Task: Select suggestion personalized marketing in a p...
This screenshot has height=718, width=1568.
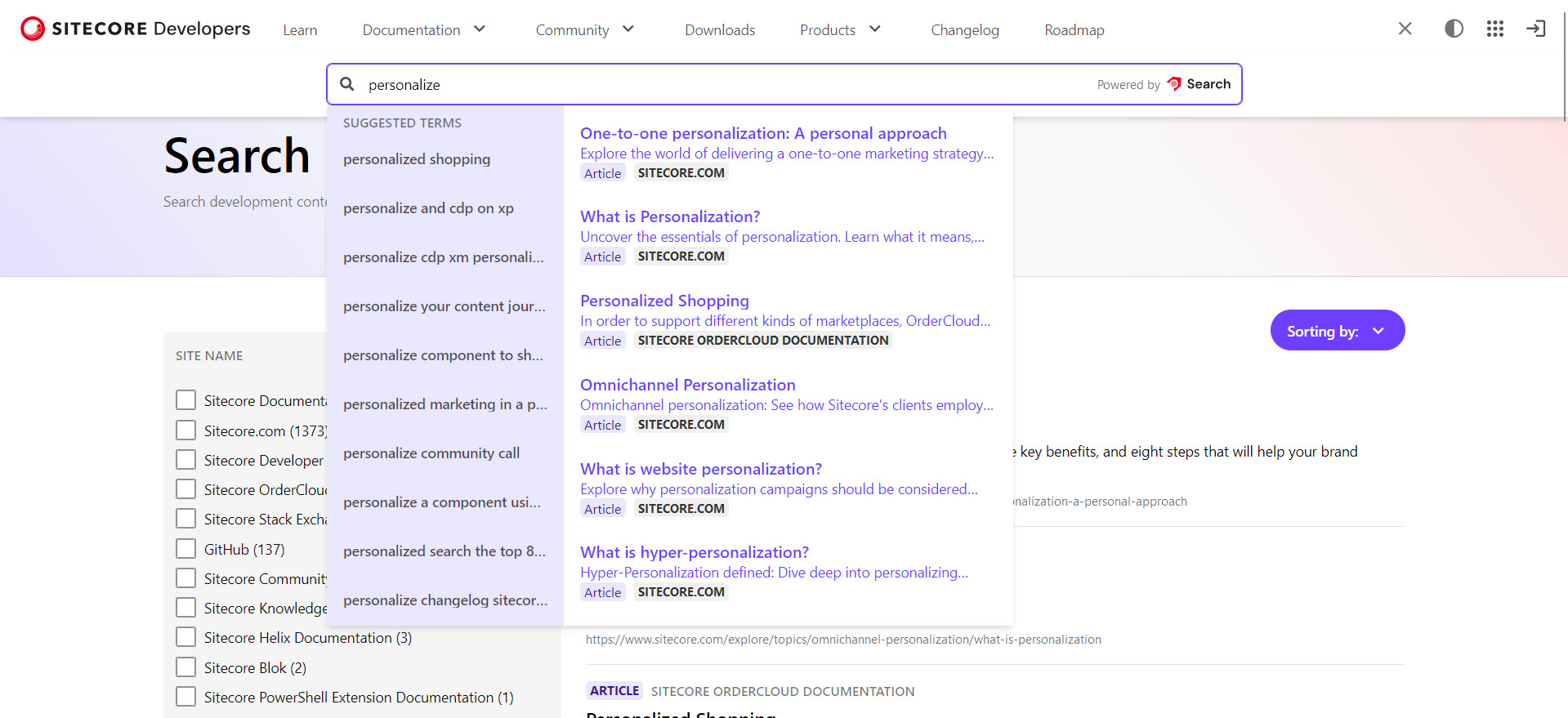Action: (445, 404)
